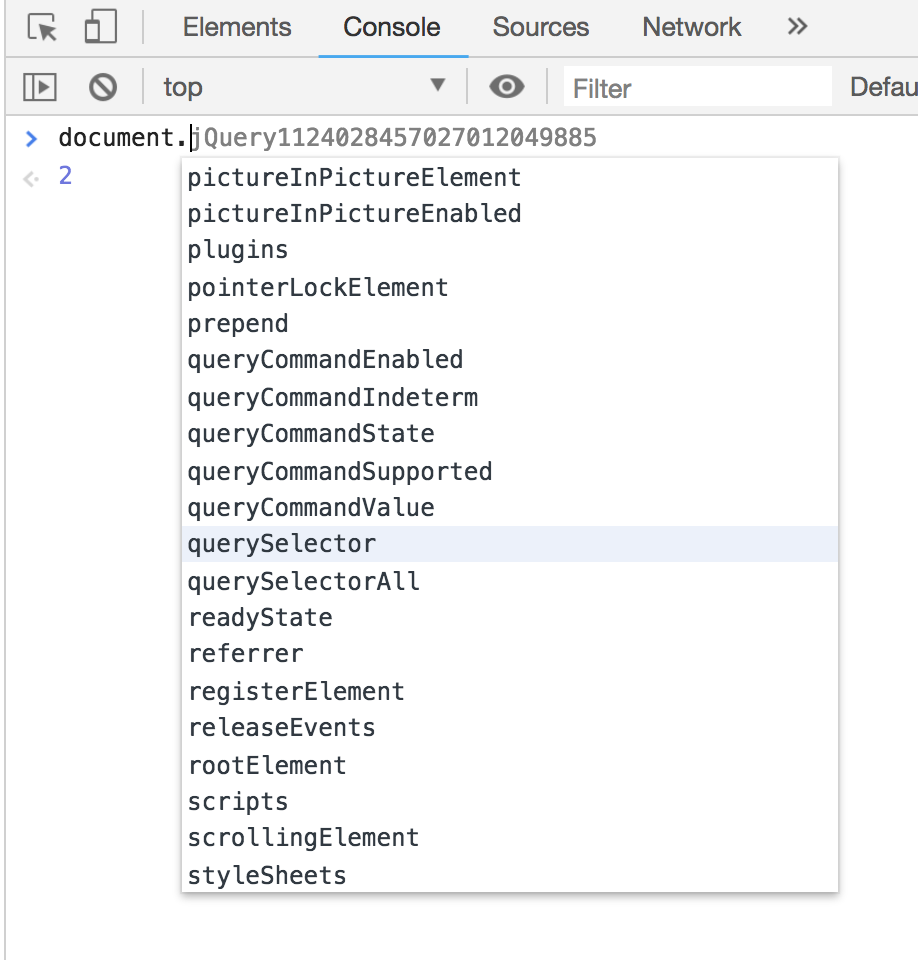The height and width of the screenshot is (960, 918).
Task: Focus the console Filter field
Action: point(698,88)
